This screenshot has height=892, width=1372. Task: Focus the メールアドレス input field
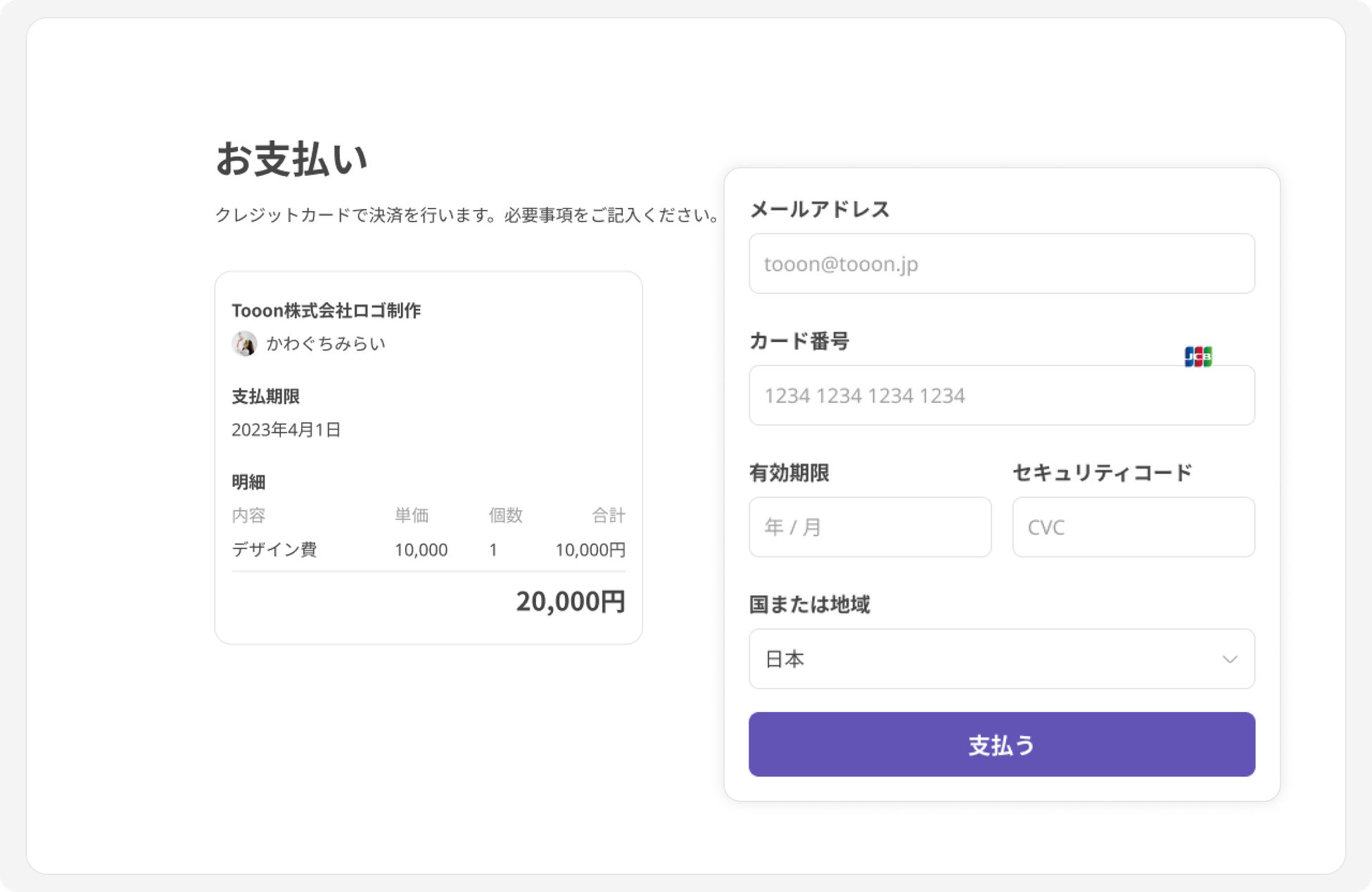1001,264
